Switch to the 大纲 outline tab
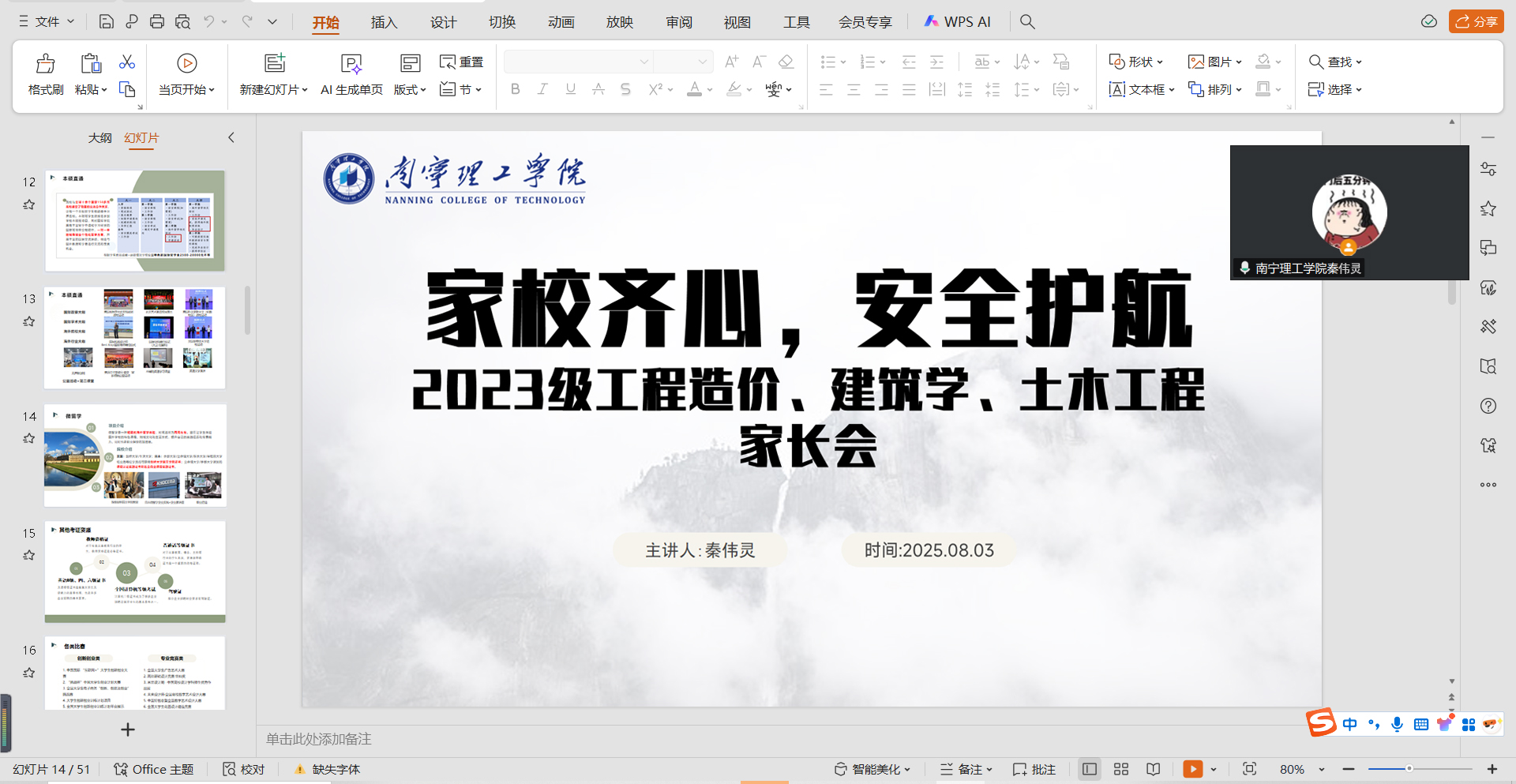This screenshot has width=1516, height=784. click(x=100, y=137)
